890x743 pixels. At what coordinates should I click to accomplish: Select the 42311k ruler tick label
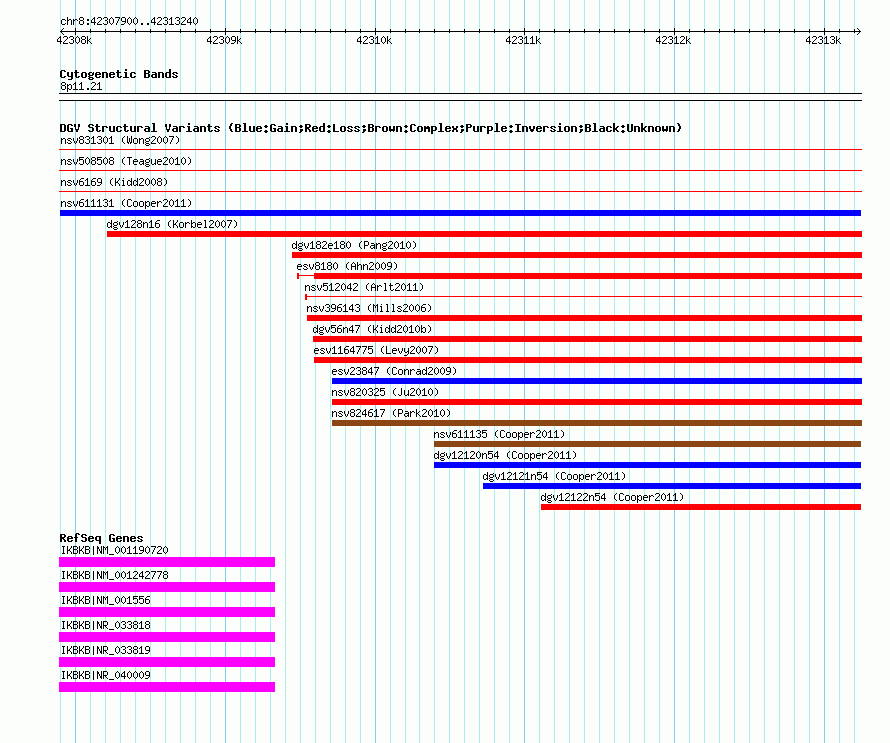coord(523,40)
